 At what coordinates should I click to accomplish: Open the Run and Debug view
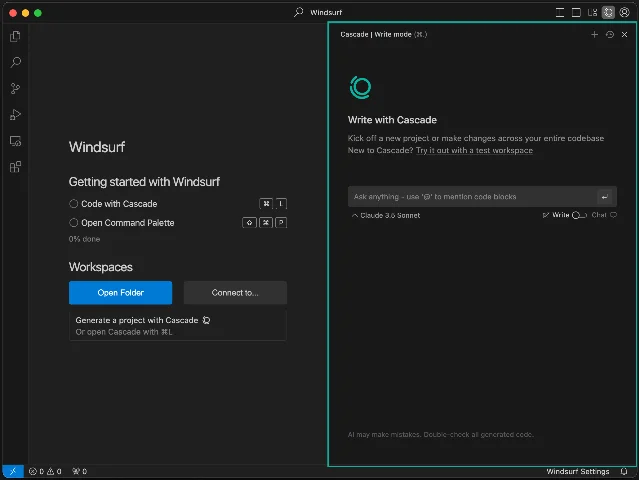coord(15,114)
